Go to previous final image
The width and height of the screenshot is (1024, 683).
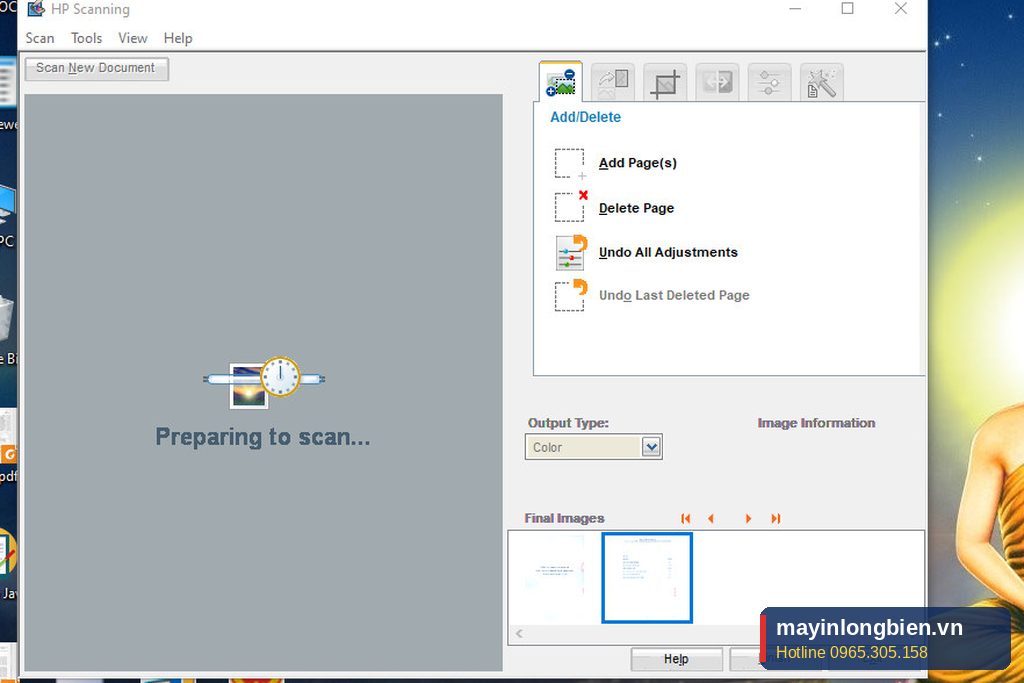click(711, 518)
